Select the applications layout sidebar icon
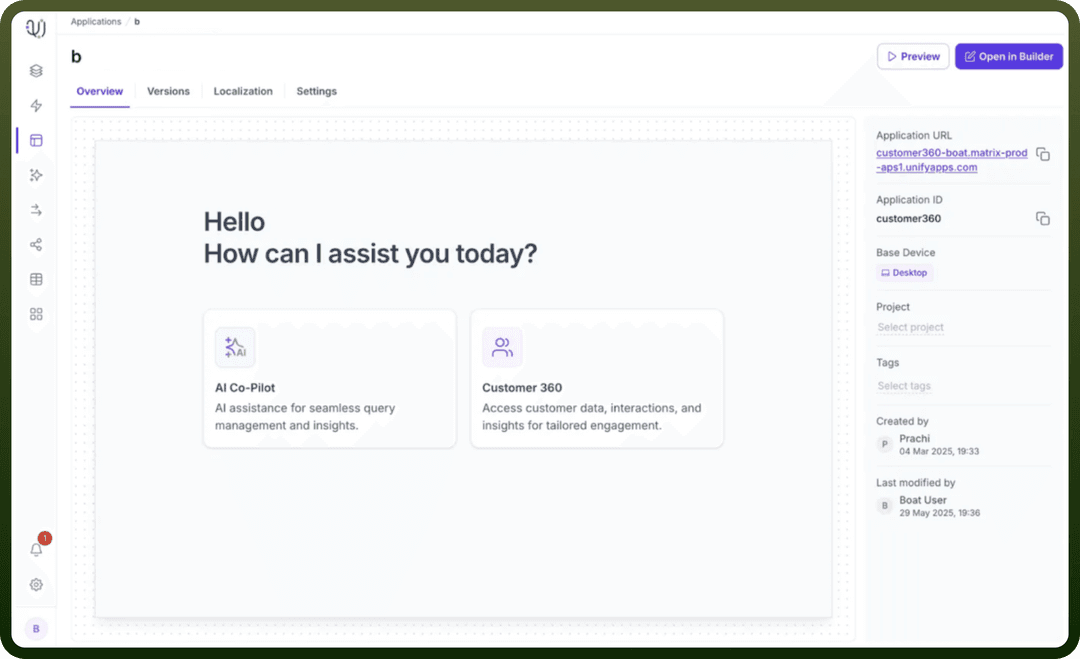 pyautogui.click(x=37, y=140)
